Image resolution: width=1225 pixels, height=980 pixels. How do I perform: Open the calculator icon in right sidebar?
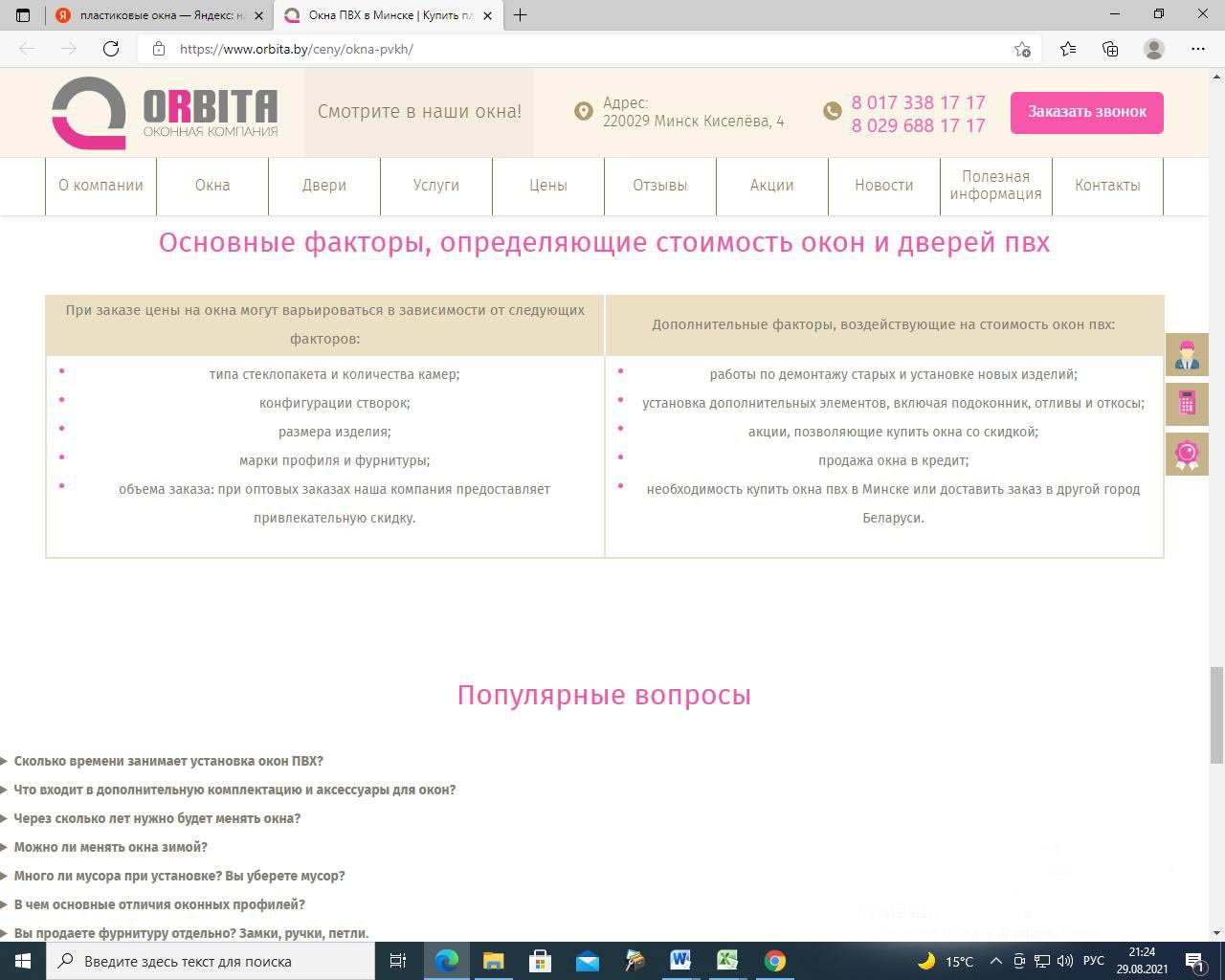(1187, 404)
